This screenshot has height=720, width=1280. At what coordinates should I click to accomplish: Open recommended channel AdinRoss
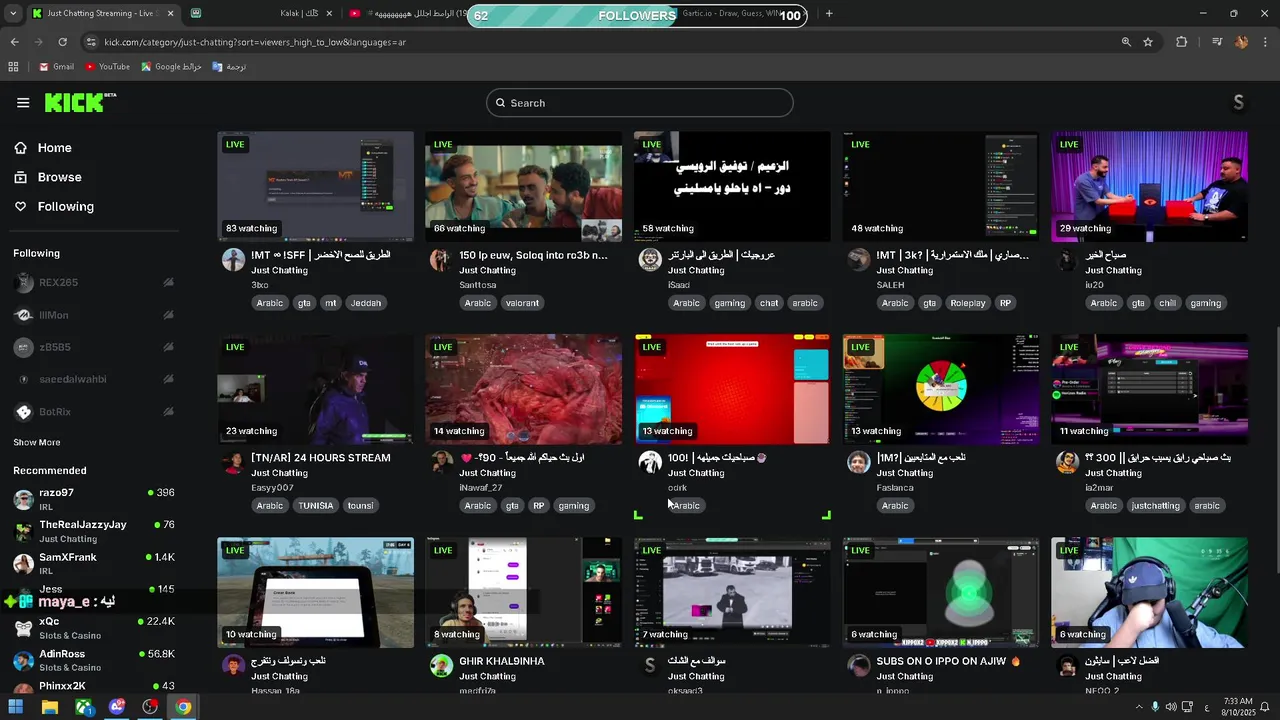tap(94, 660)
